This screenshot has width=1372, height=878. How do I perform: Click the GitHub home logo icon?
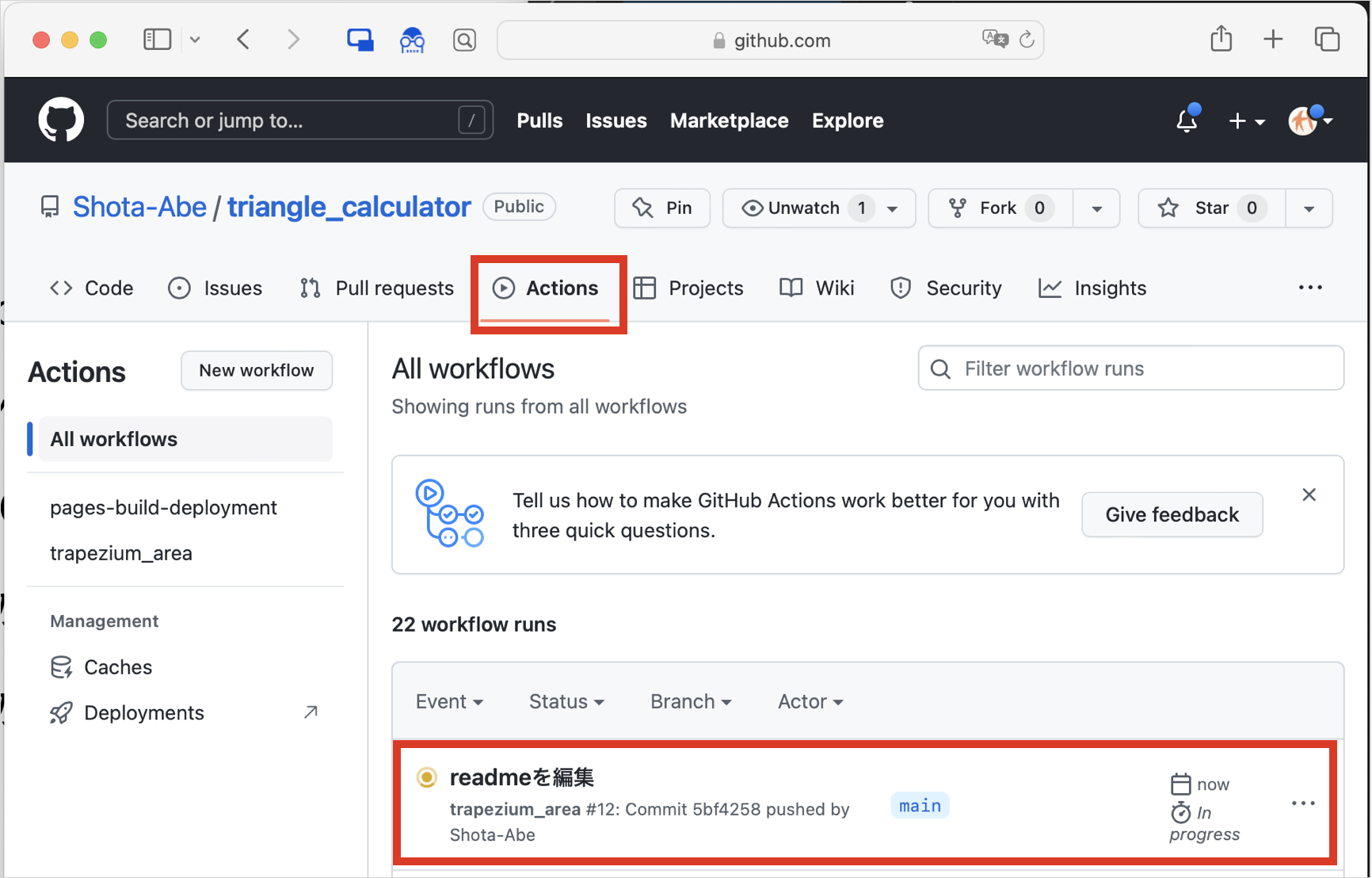click(x=60, y=120)
